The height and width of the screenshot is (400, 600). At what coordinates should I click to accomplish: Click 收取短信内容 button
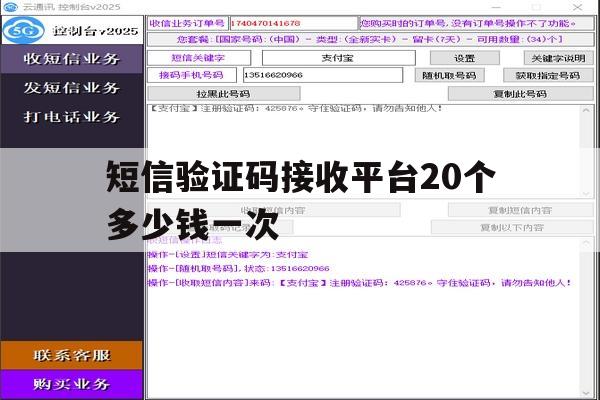pos(273,210)
